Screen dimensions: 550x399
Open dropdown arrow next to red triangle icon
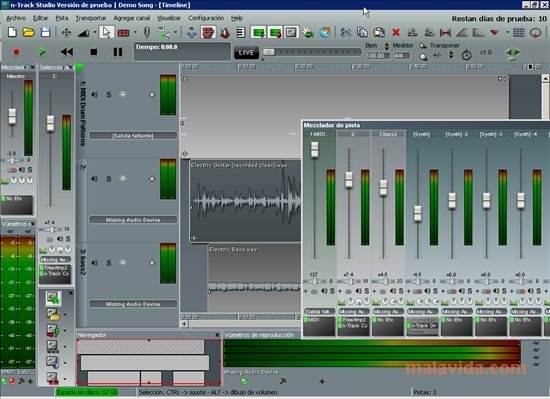(507, 33)
